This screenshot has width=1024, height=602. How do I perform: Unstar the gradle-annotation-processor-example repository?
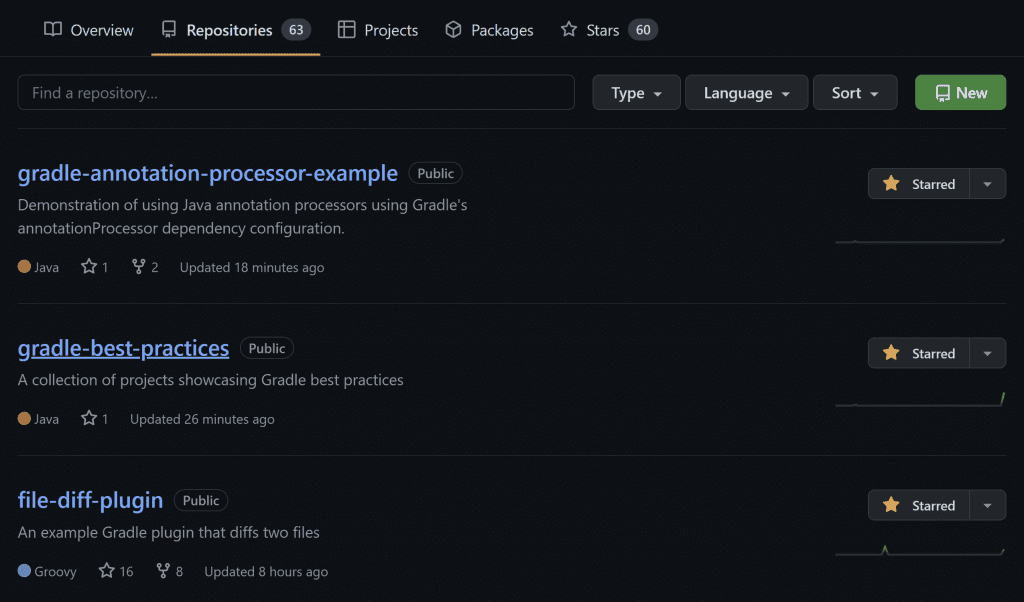coord(919,184)
